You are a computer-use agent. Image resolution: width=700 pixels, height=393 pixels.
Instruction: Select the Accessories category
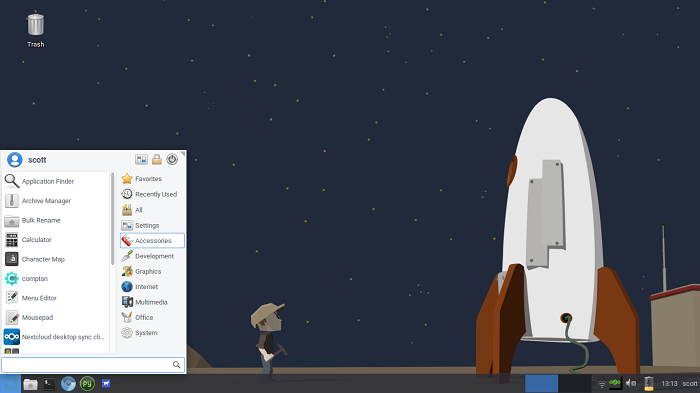click(x=152, y=241)
